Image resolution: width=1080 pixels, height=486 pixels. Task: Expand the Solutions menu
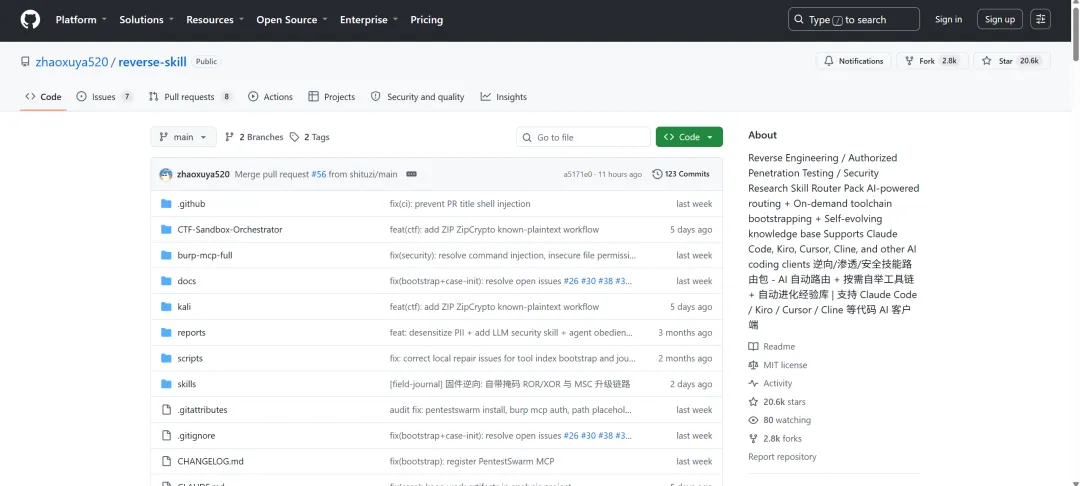pos(147,19)
